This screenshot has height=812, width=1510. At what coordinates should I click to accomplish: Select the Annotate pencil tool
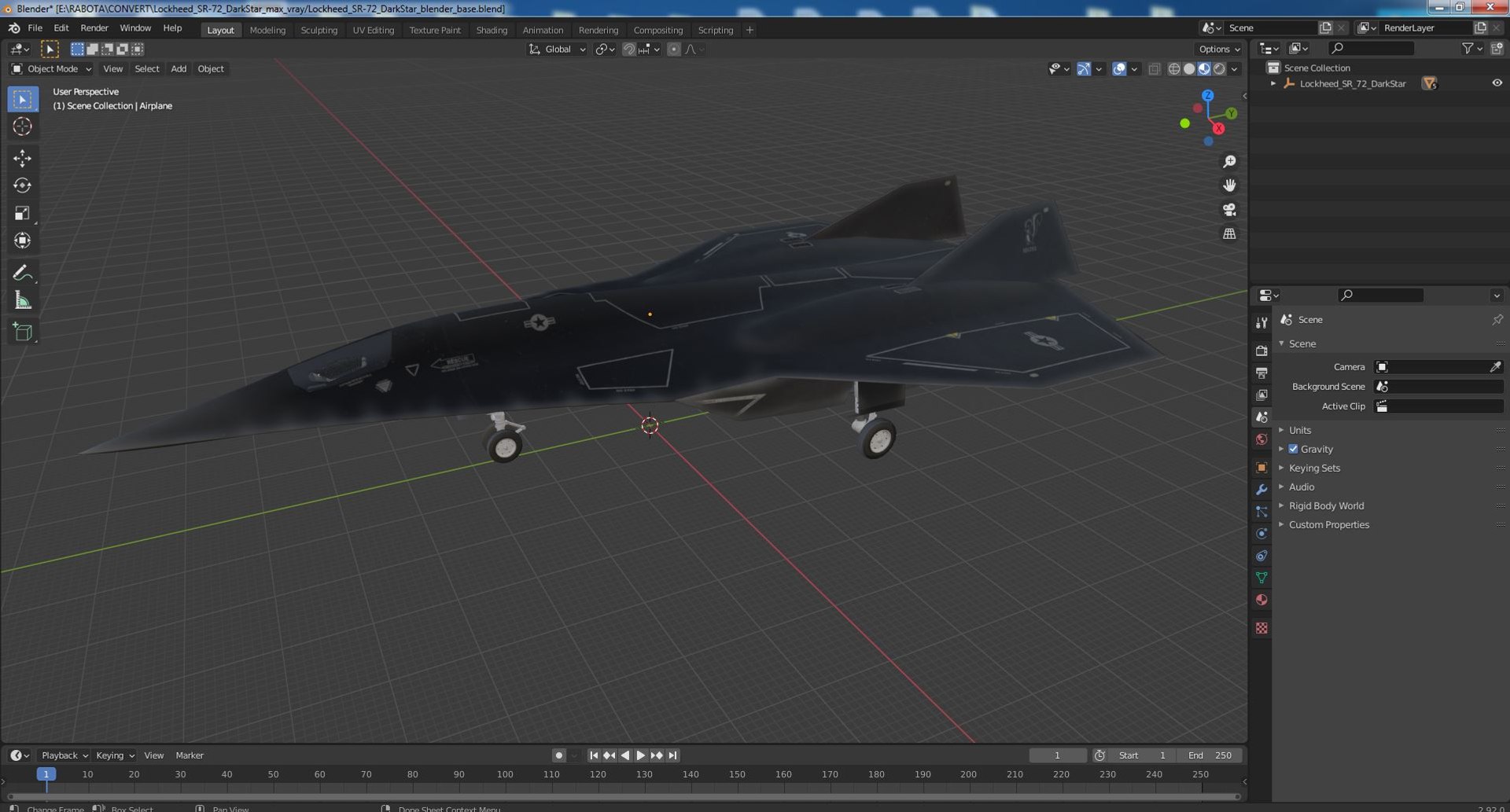point(22,273)
